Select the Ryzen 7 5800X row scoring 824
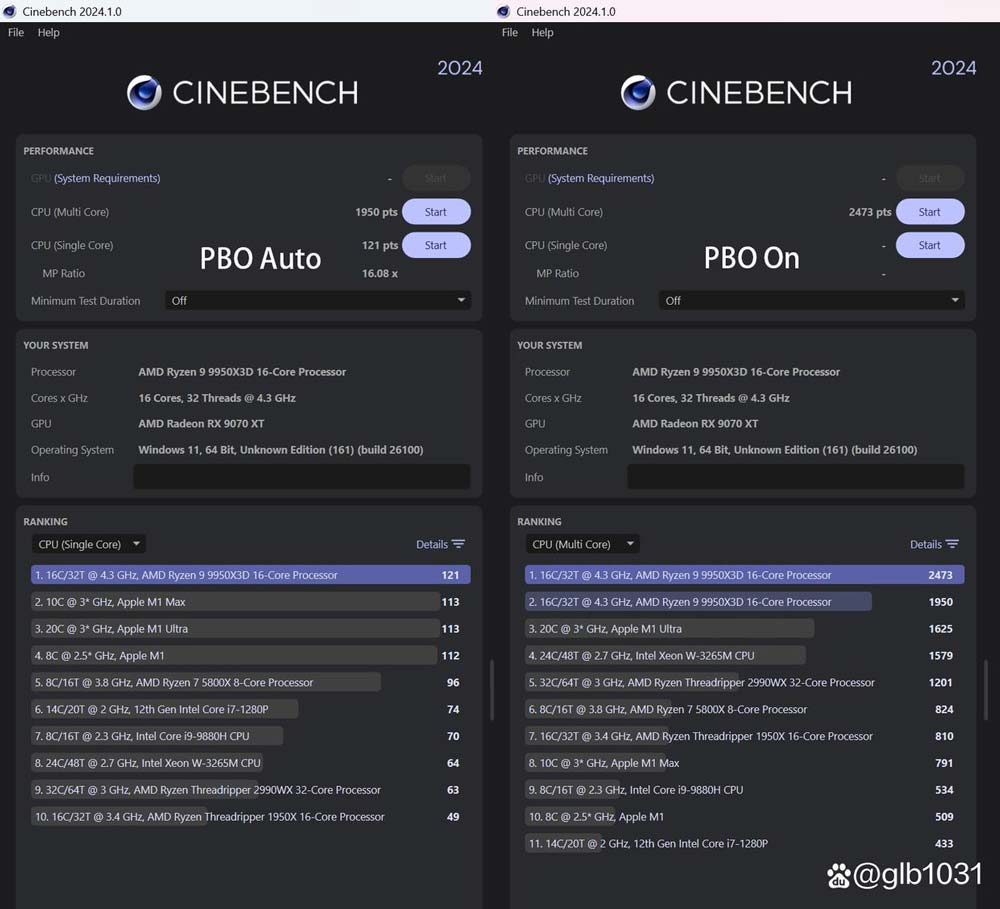The height and width of the screenshot is (909, 1000). click(x=744, y=709)
